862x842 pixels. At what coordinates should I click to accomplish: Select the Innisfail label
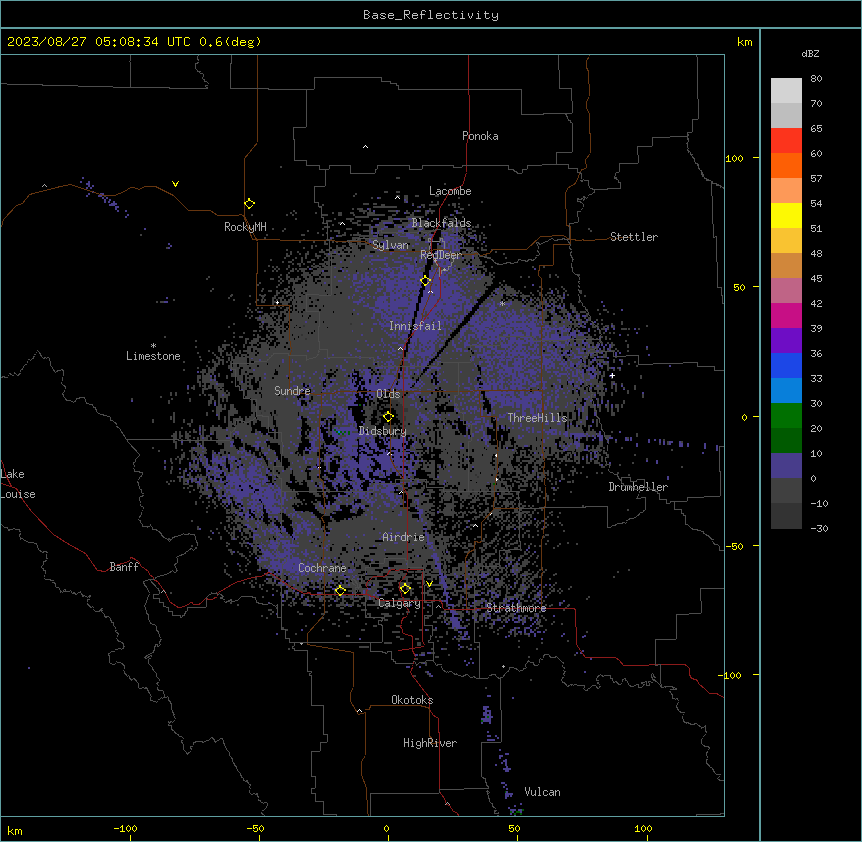point(415,326)
